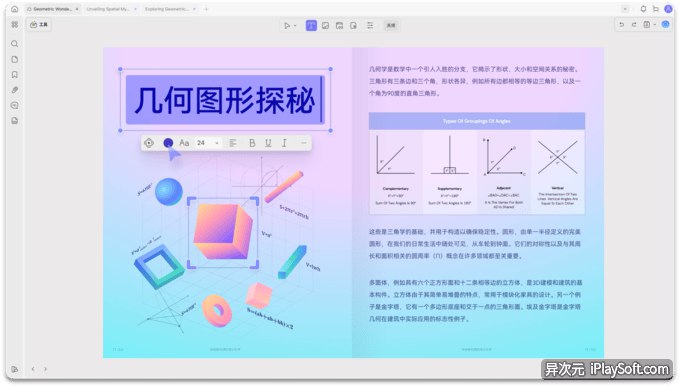Open the blue AI assistant icon

[665, 24]
